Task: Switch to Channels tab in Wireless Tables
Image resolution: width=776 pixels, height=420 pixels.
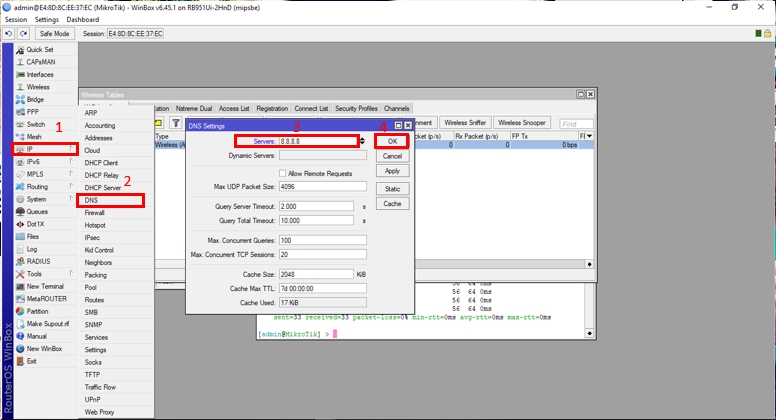Action: pyautogui.click(x=396, y=108)
